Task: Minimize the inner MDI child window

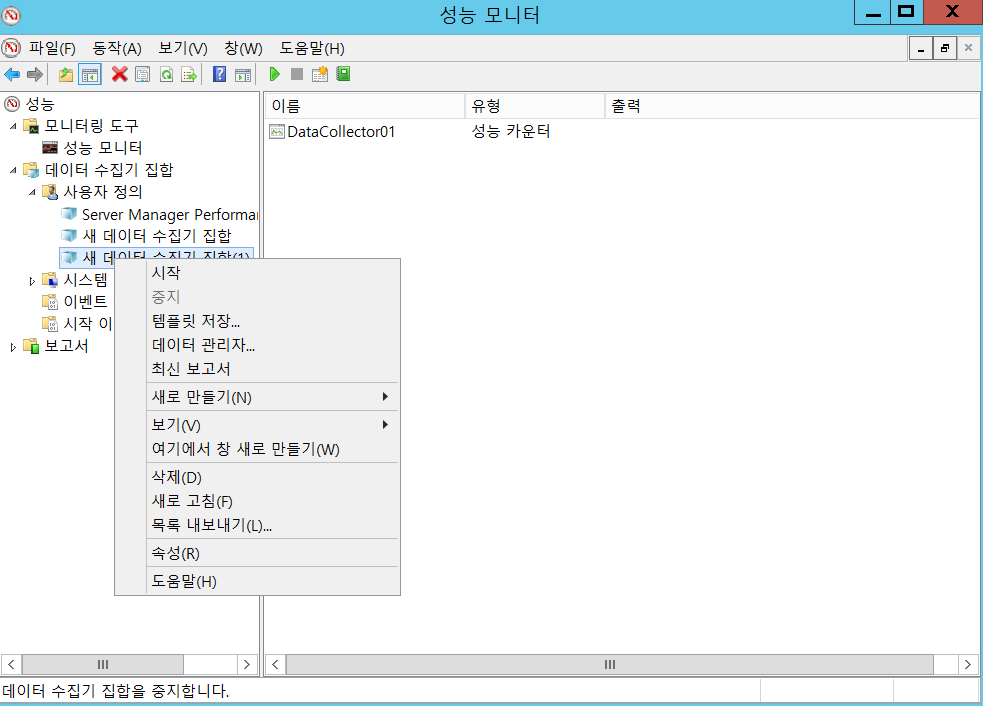Action: coord(921,48)
